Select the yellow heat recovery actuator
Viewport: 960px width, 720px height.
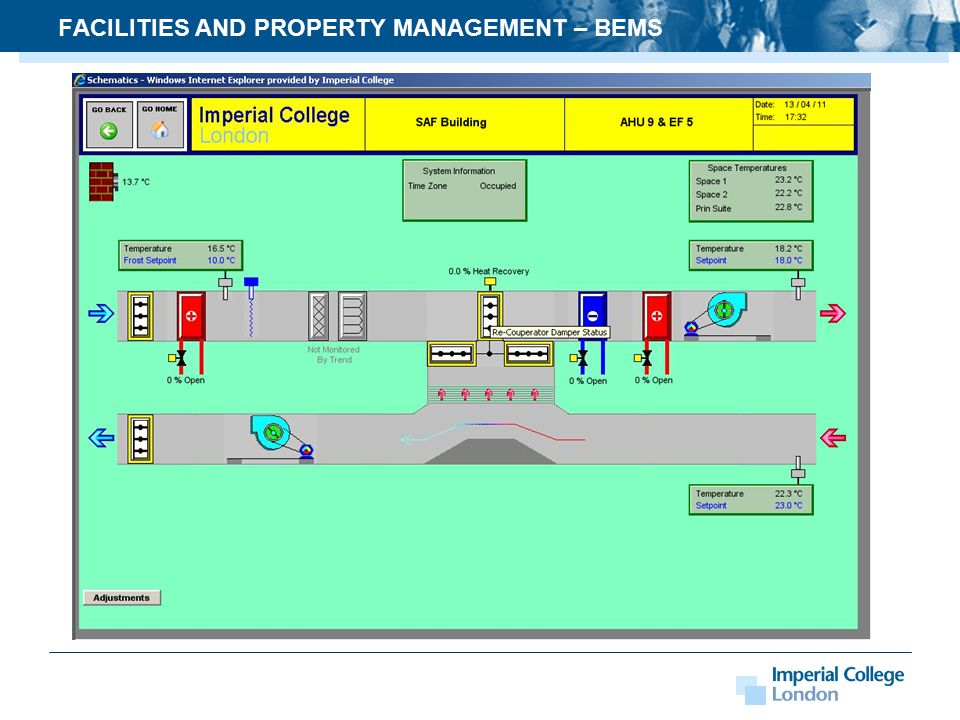(x=490, y=283)
